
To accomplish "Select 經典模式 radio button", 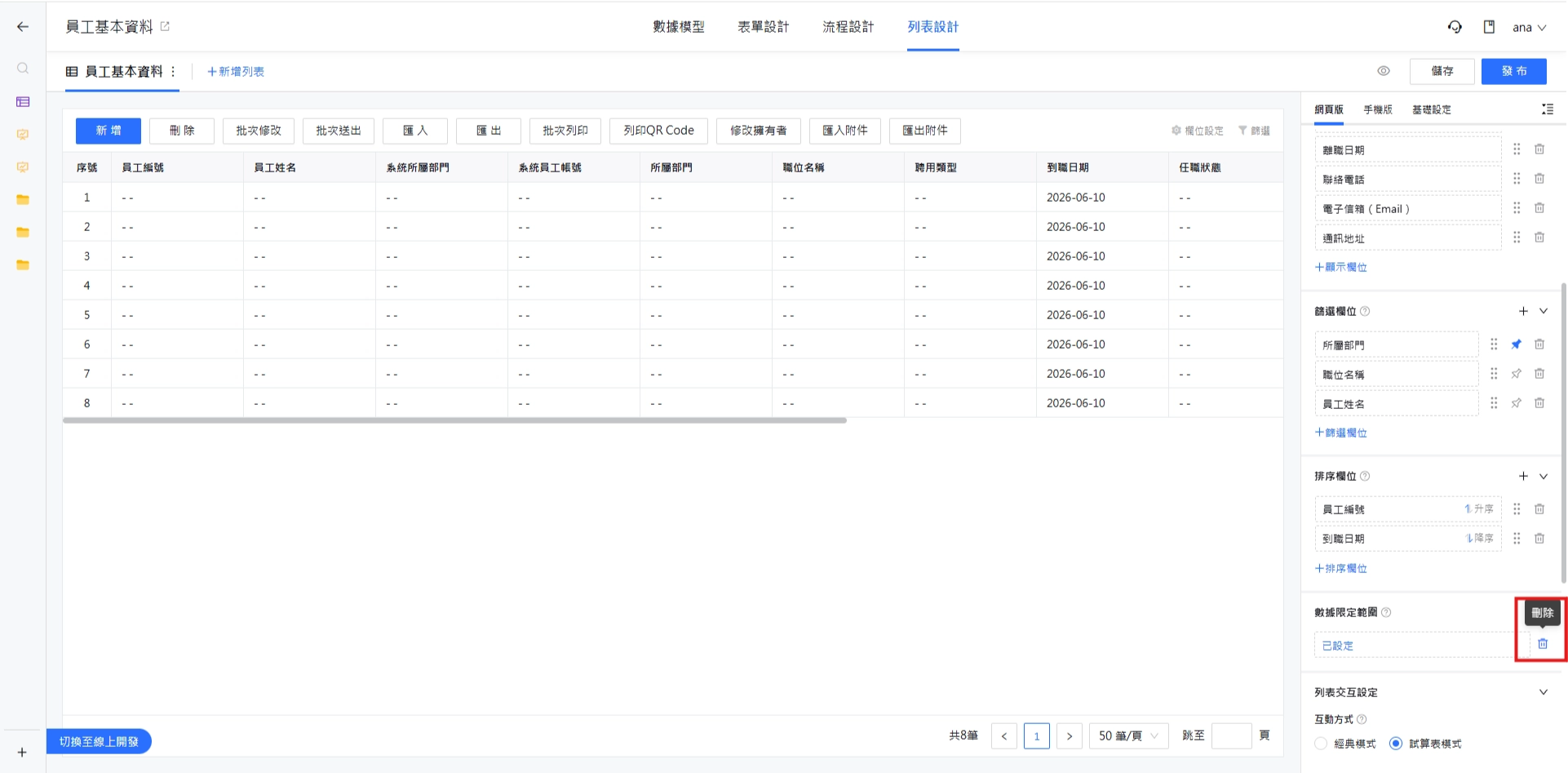I will [1322, 744].
